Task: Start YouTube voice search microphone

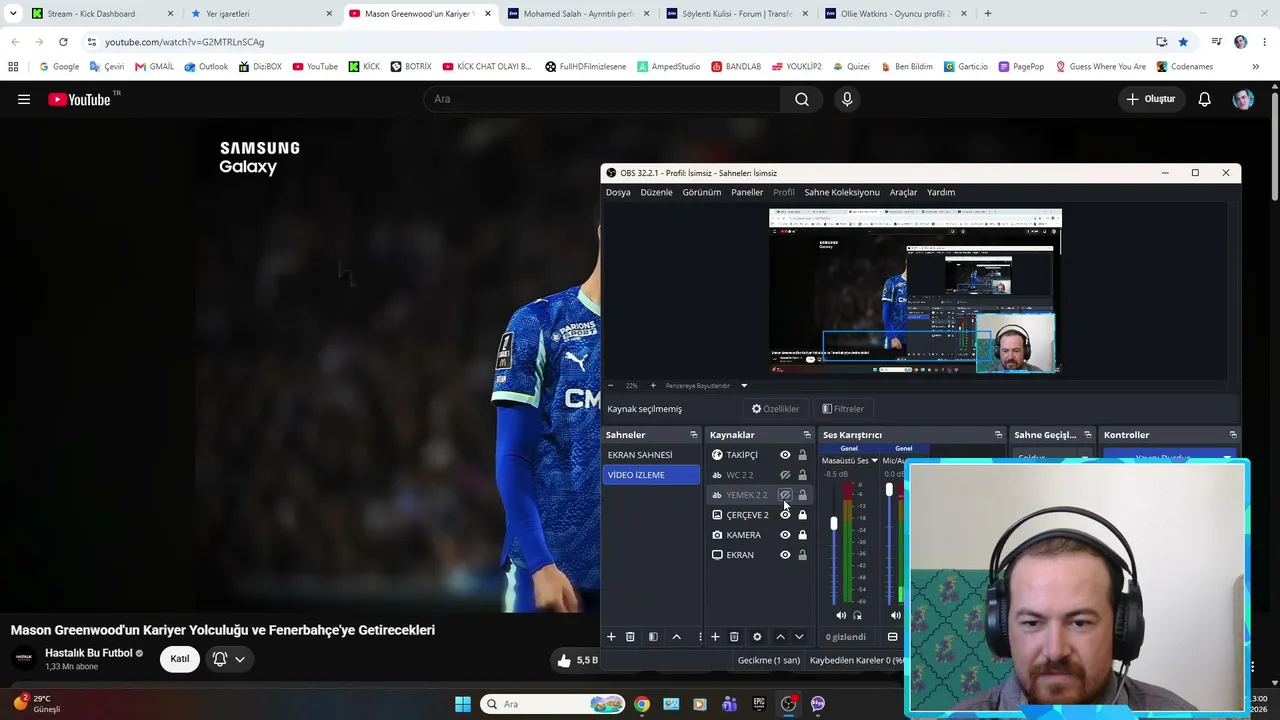Action: tap(847, 99)
